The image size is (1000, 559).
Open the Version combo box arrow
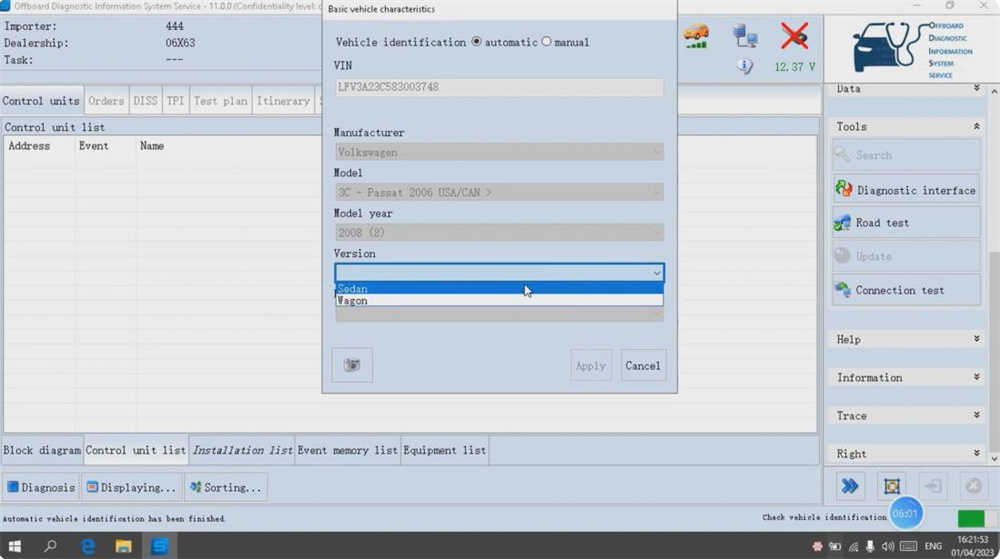[656, 273]
